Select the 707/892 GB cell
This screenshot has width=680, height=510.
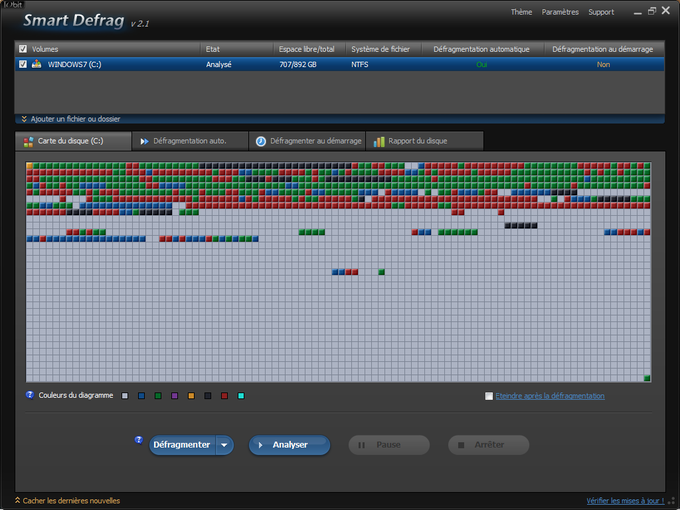click(x=298, y=65)
